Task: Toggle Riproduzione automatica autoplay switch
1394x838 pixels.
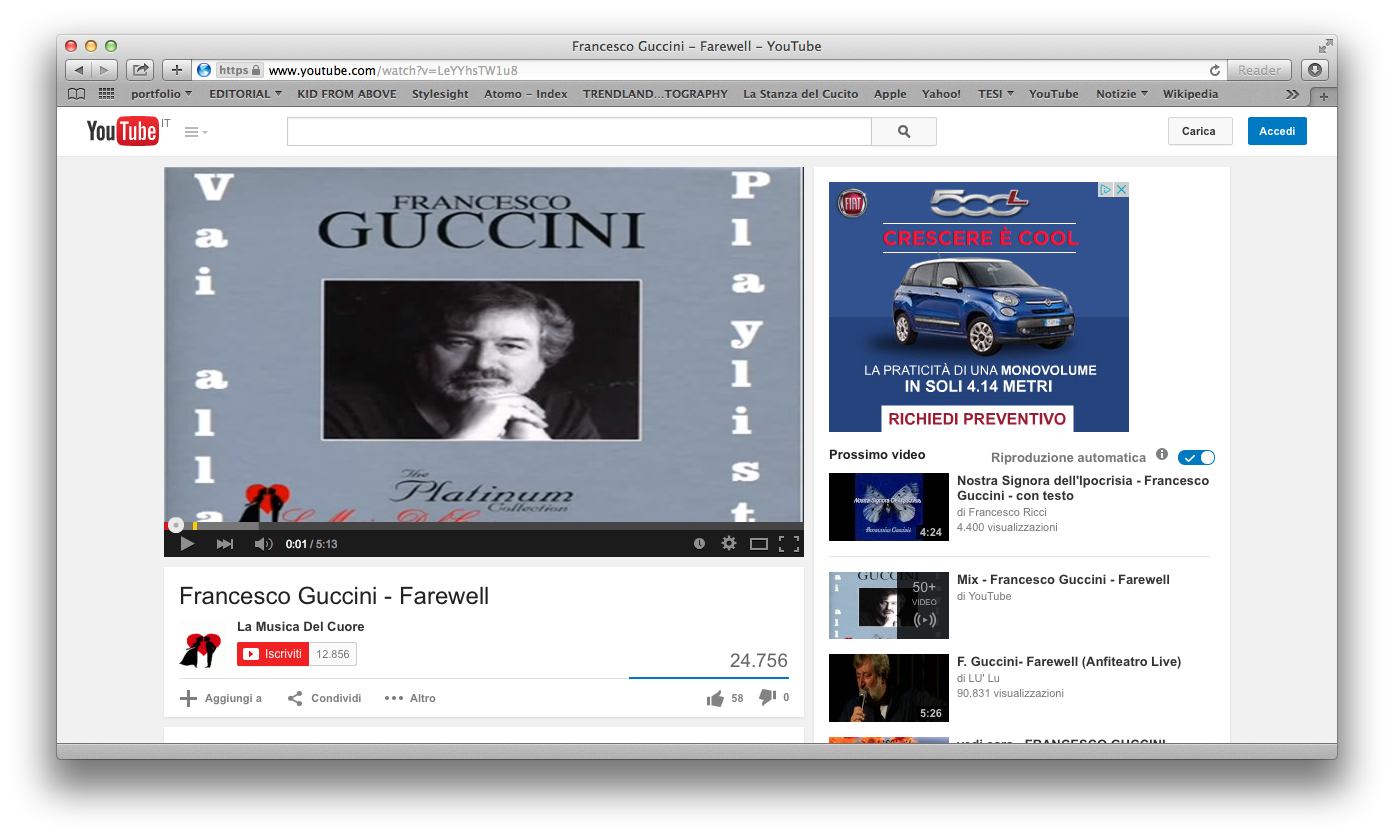Action: pyautogui.click(x=1196, y=457)
